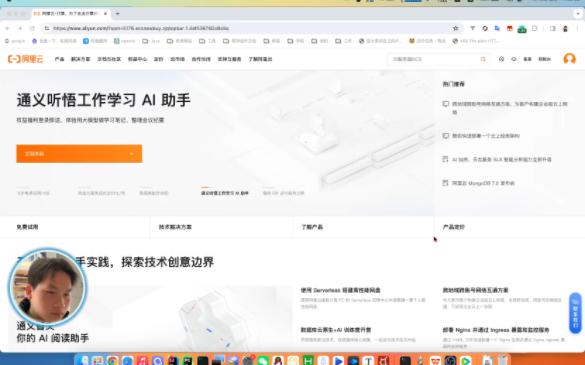Select the 通义听悟工作学习 AI 助手 carousel tab
The width and height of the screenshot is (585, 365).
(225, 193)
